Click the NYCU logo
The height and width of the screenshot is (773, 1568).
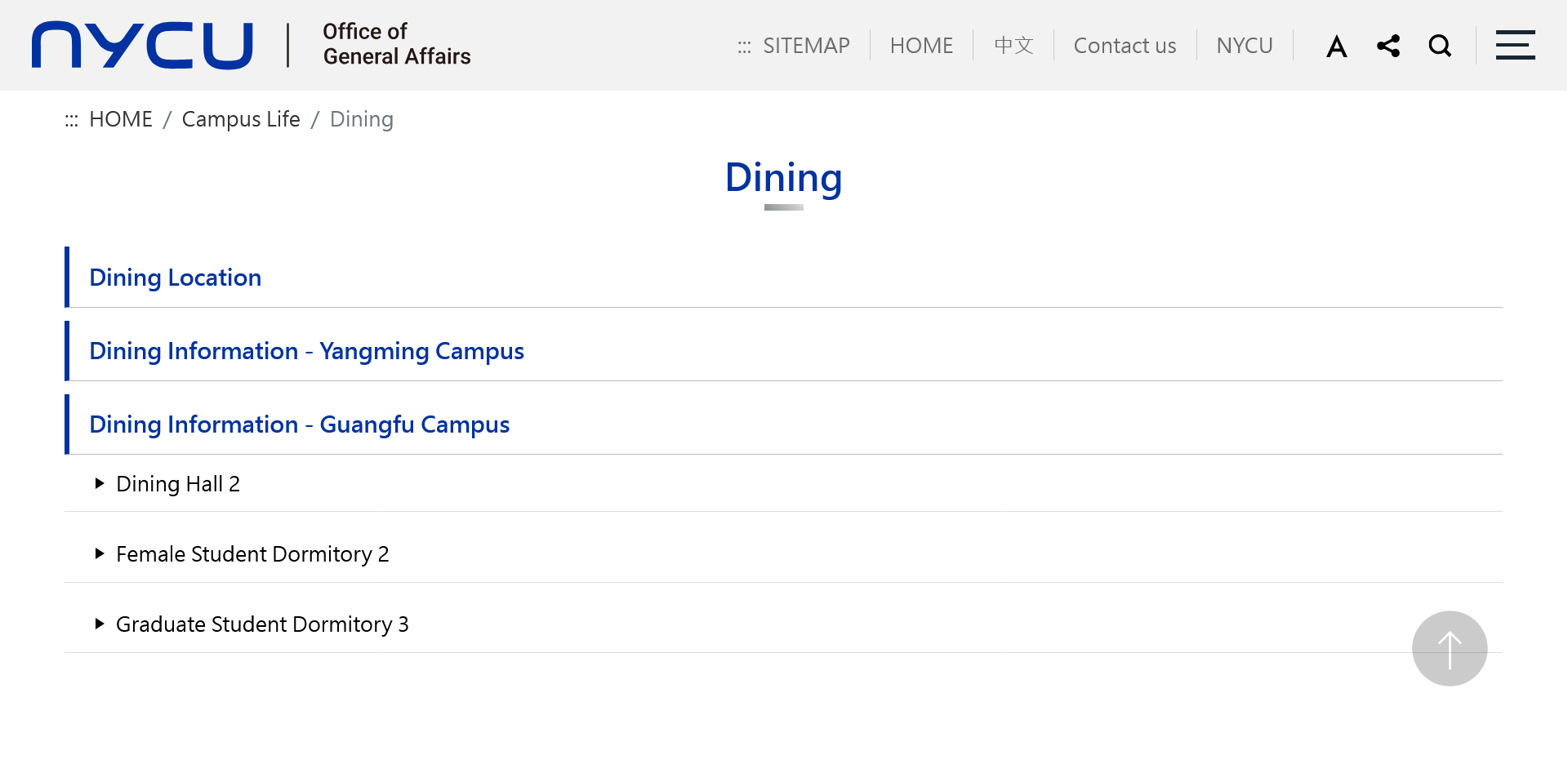coord(142,45)
